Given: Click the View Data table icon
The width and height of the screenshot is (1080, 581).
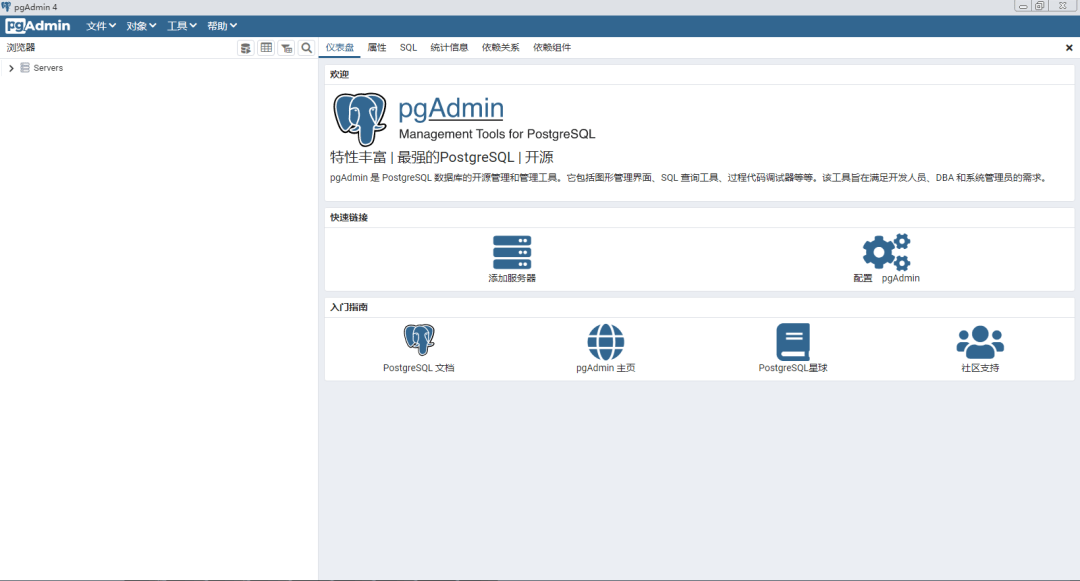Looking at the screenshot, I should pos(266,47).
